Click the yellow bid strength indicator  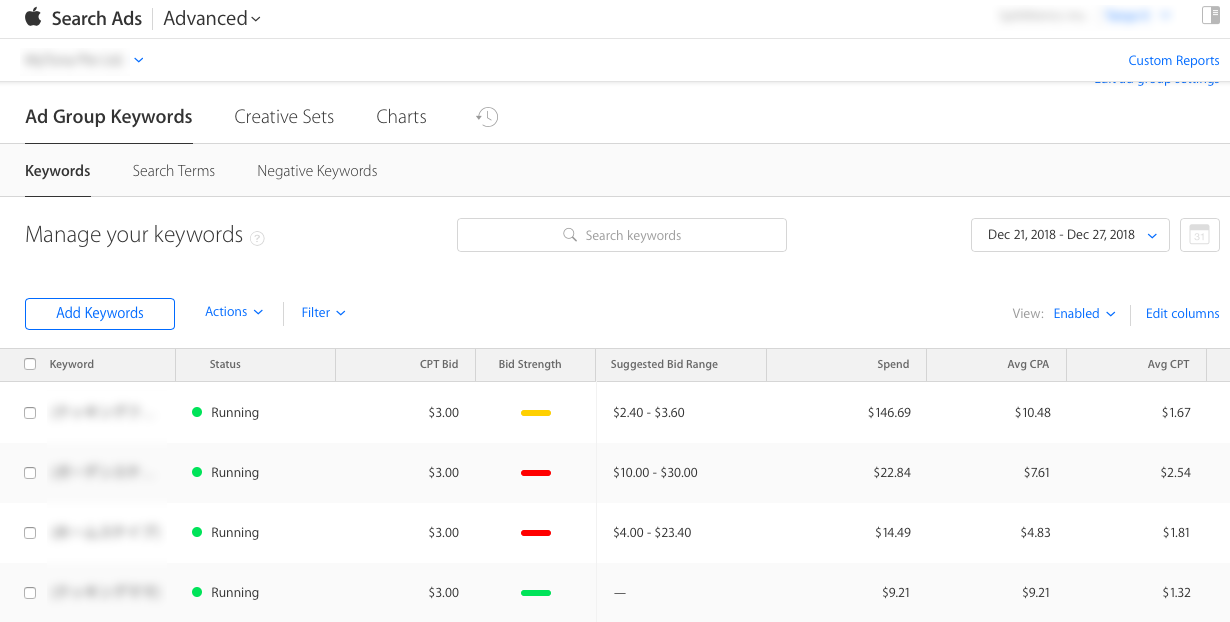pos(536,413)
